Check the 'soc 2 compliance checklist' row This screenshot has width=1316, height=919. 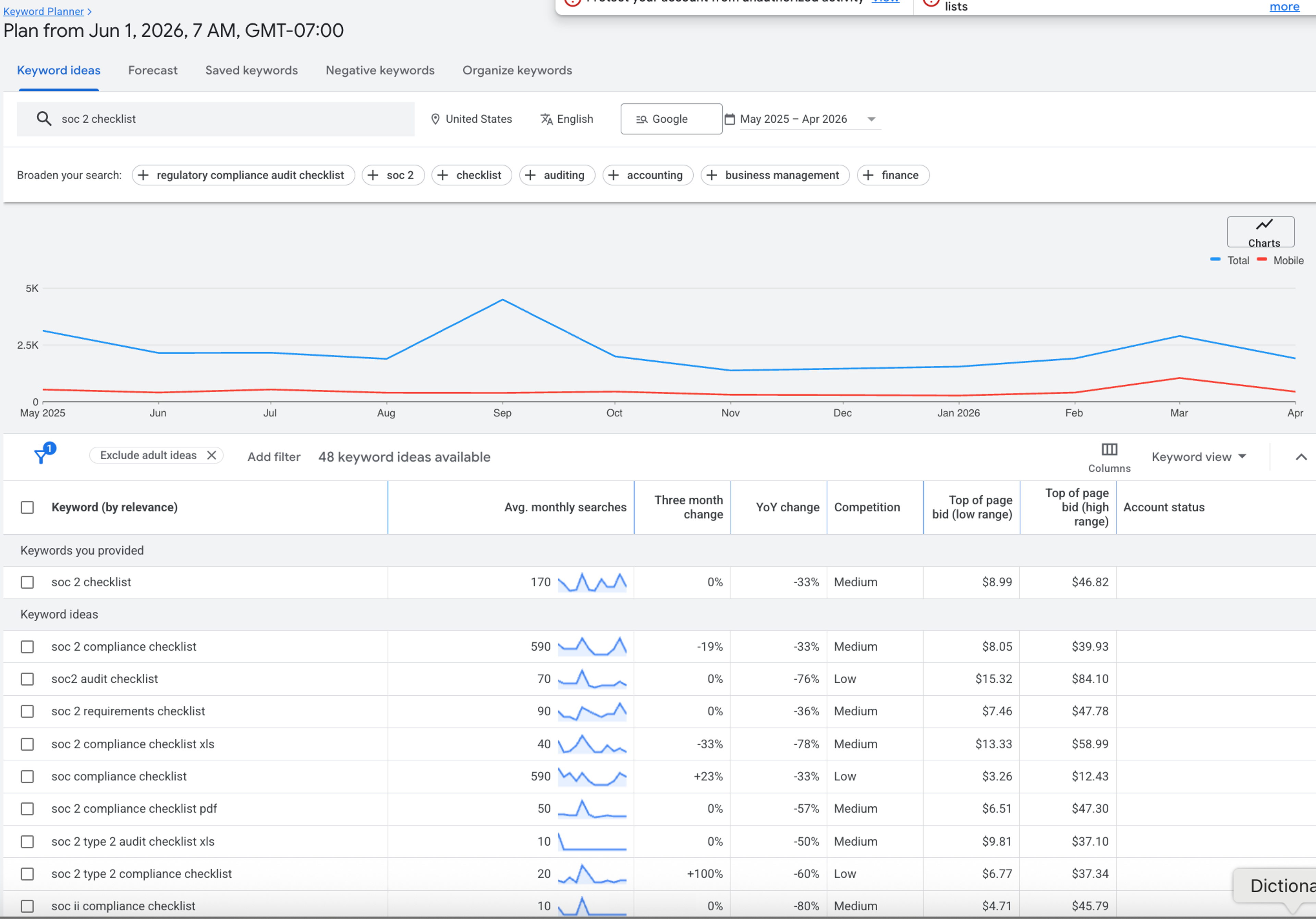pos(27,647)
